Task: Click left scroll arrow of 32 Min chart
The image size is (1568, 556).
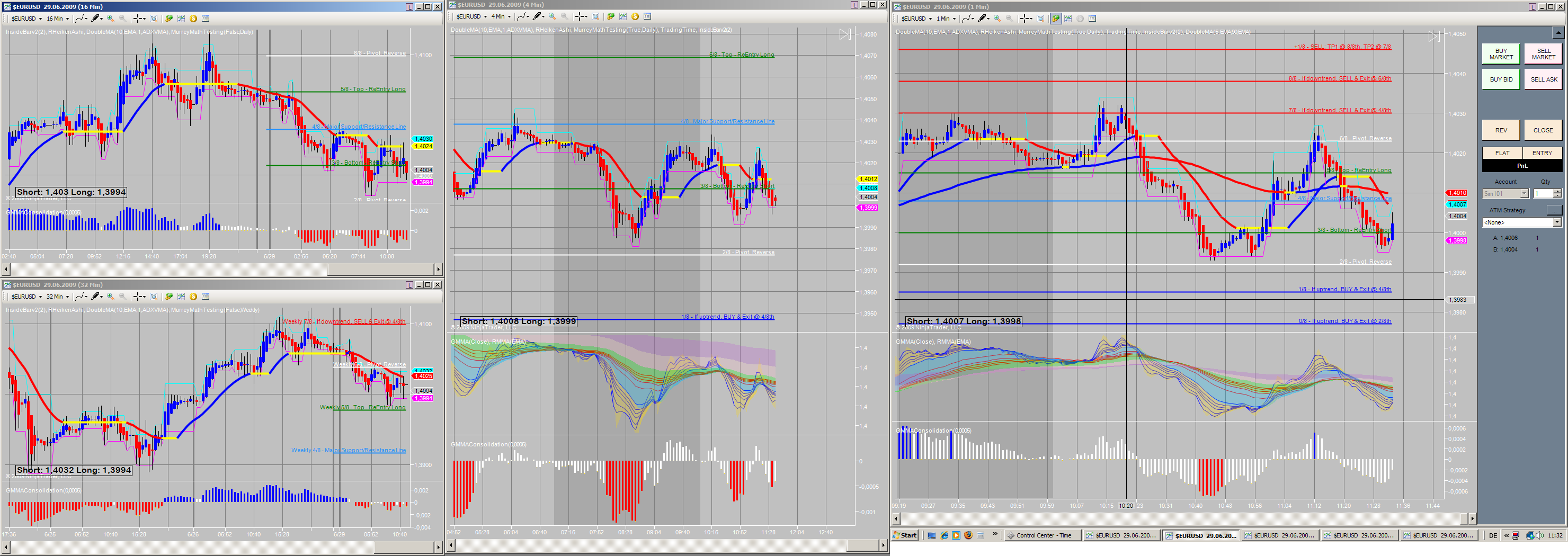Action: coord(6,547)
